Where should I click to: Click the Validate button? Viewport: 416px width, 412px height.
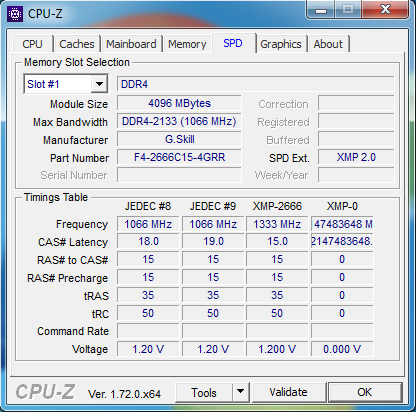point(289,392)
